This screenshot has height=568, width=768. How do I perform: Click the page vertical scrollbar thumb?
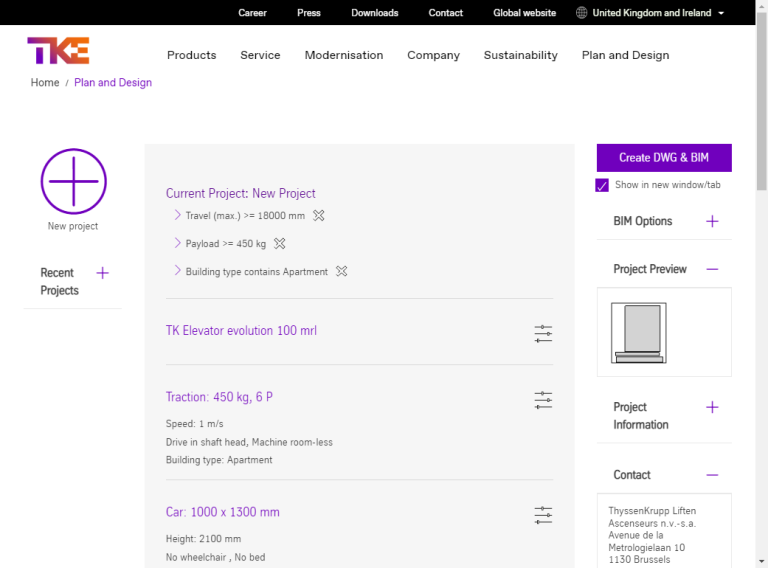coord(762,102)
